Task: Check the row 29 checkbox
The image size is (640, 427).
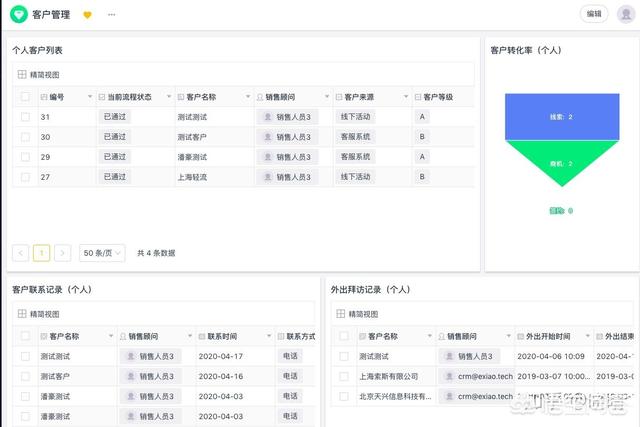Action: pos(25,157)
